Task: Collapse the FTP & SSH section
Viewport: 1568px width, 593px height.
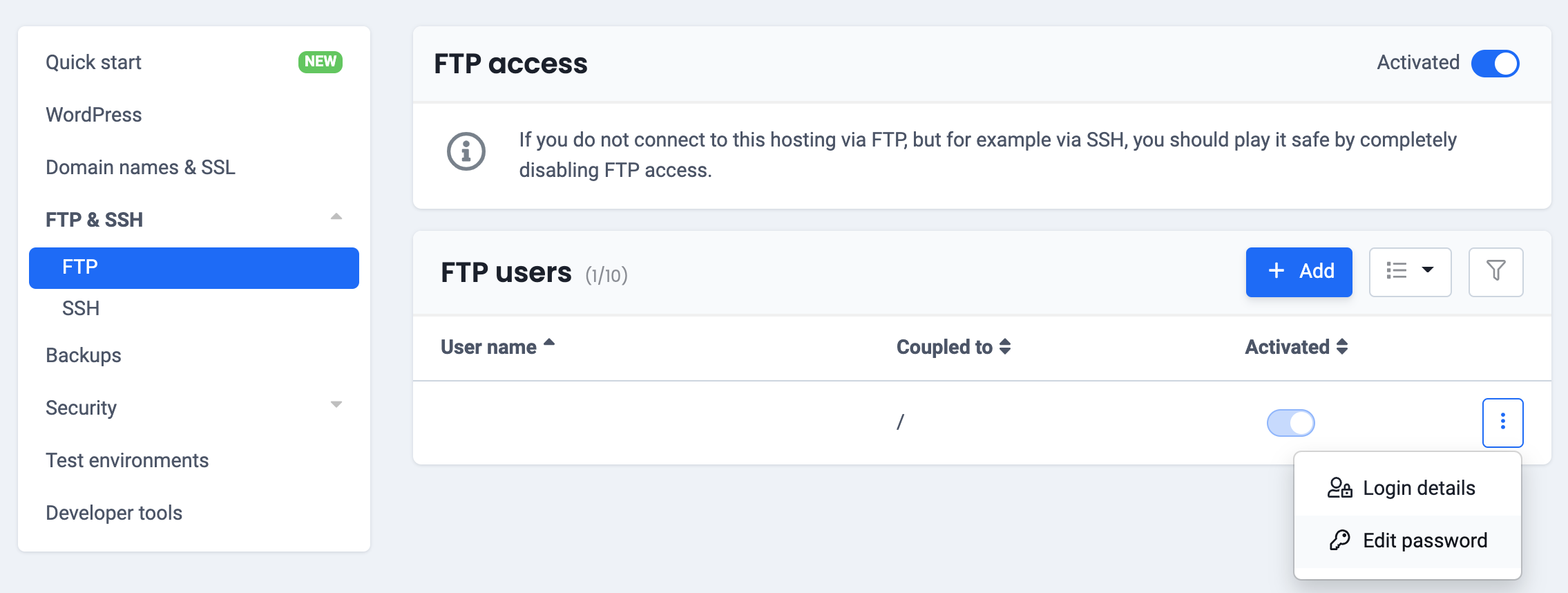Action: pyautogui.click(x=336, y=218)
